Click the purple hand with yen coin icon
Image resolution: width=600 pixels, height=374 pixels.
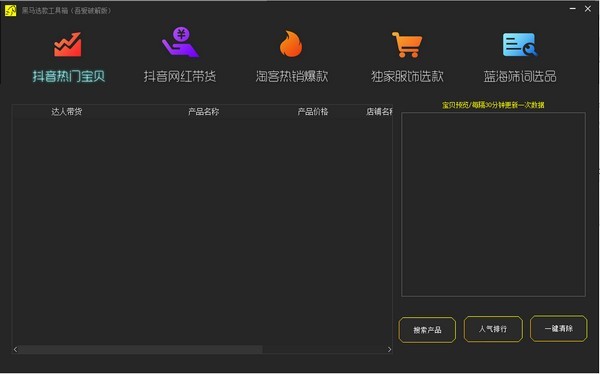click(x=180, y=42)
